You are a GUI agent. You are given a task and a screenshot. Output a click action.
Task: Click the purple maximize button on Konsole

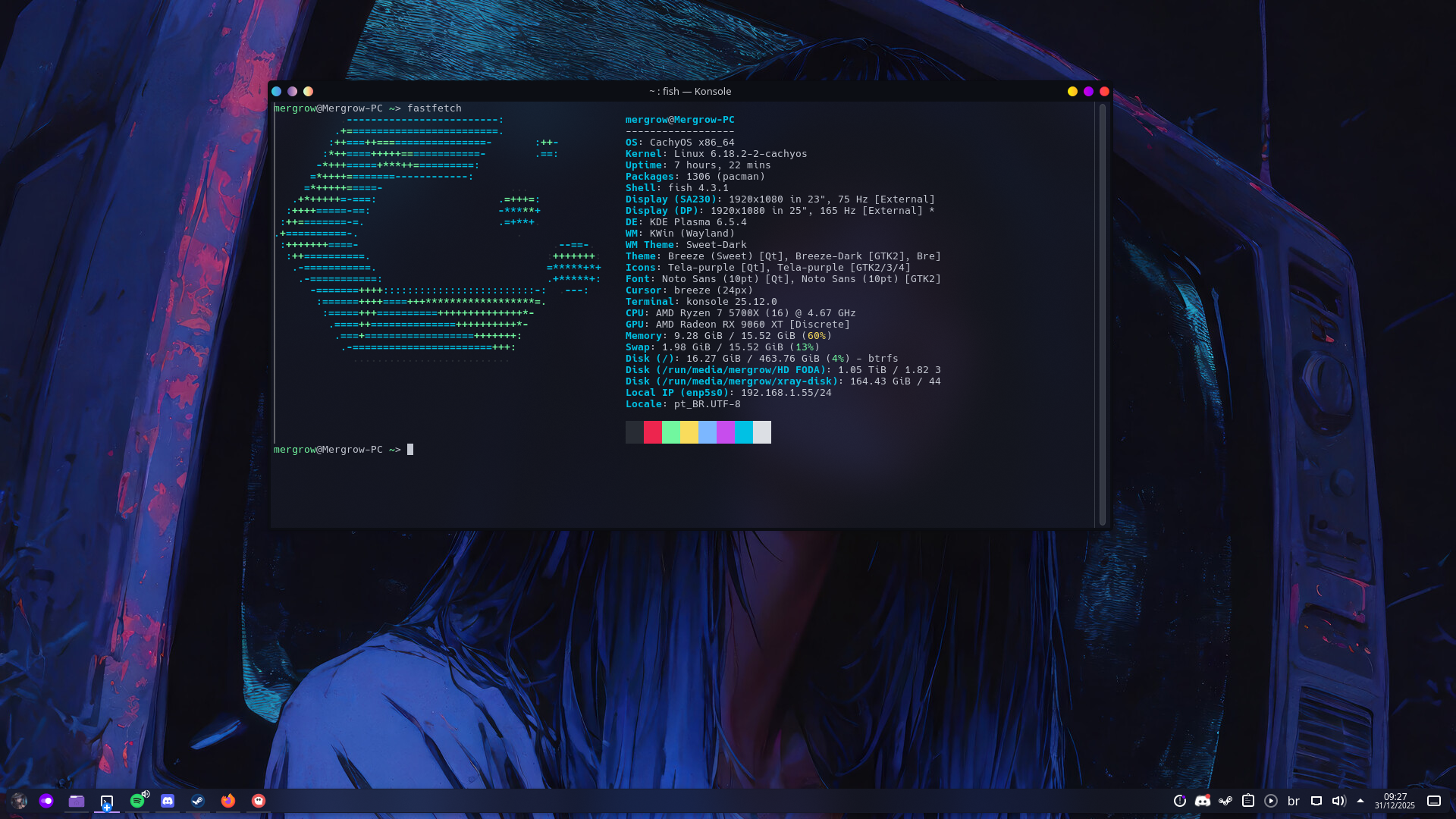1088,91
